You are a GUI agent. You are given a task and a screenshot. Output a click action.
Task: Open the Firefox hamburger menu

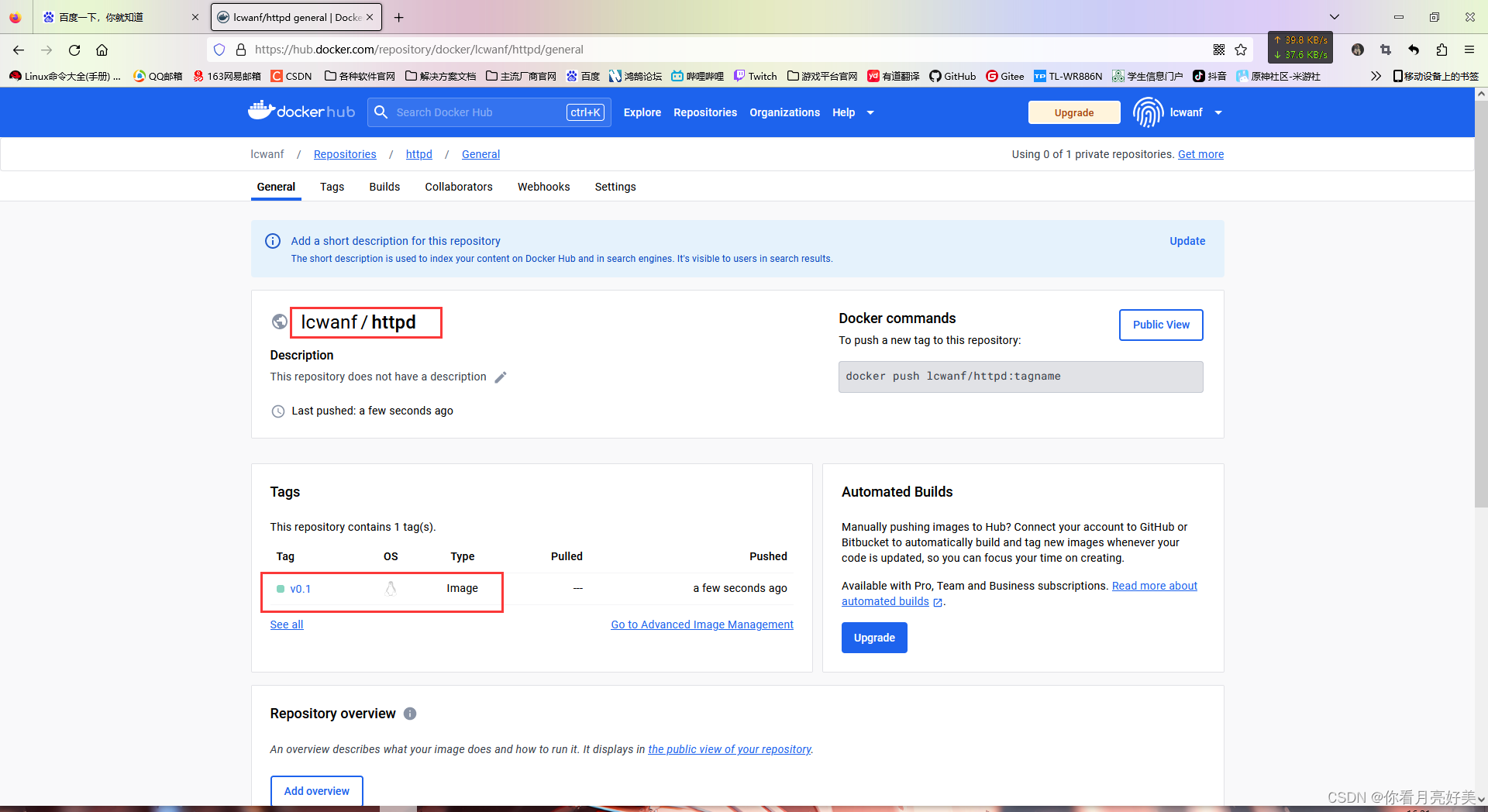coord(1469,50)
